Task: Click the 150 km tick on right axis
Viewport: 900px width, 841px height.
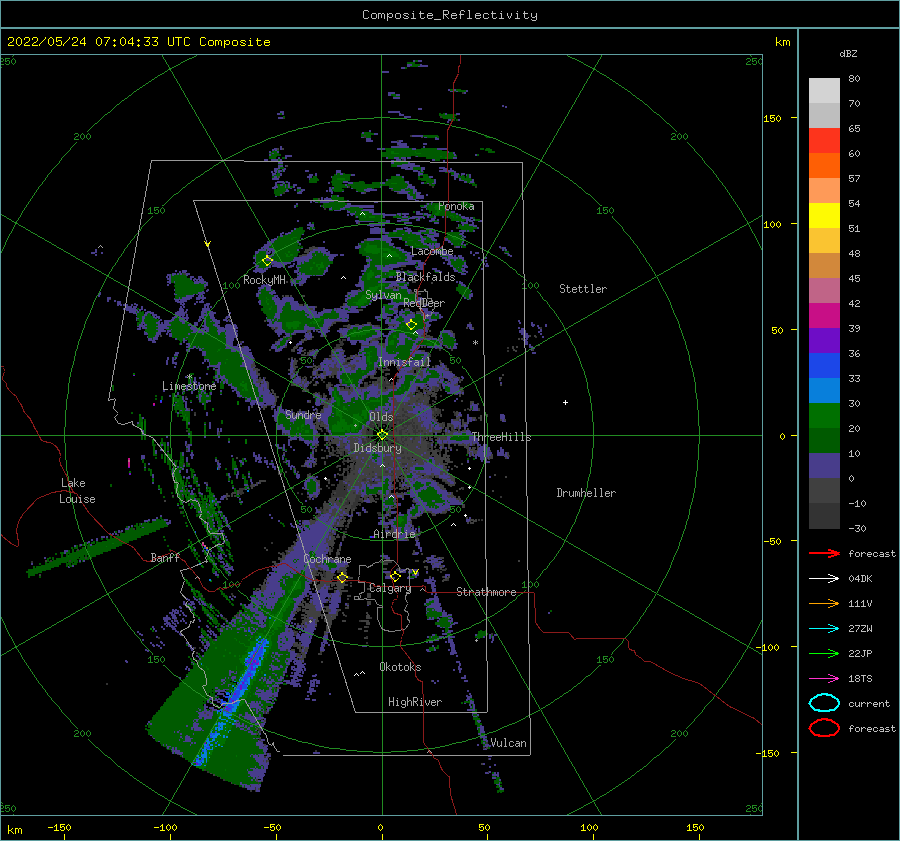Action: tap(773, 118)
